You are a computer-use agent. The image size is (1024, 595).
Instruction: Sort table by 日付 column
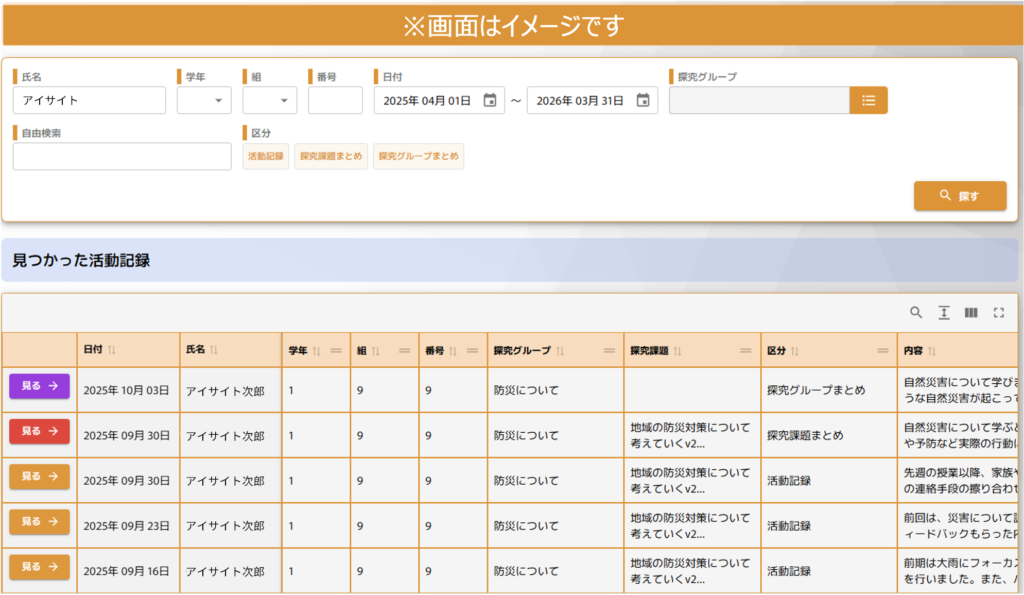112,350
